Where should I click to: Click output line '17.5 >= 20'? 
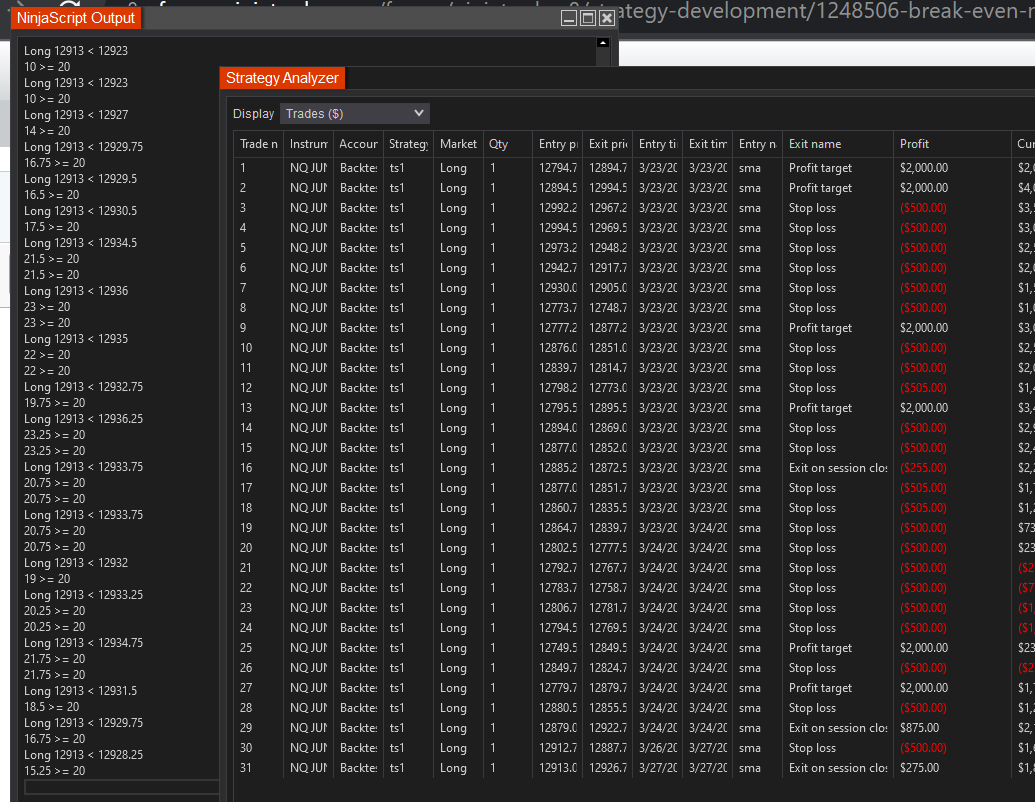tap(51, 227)
